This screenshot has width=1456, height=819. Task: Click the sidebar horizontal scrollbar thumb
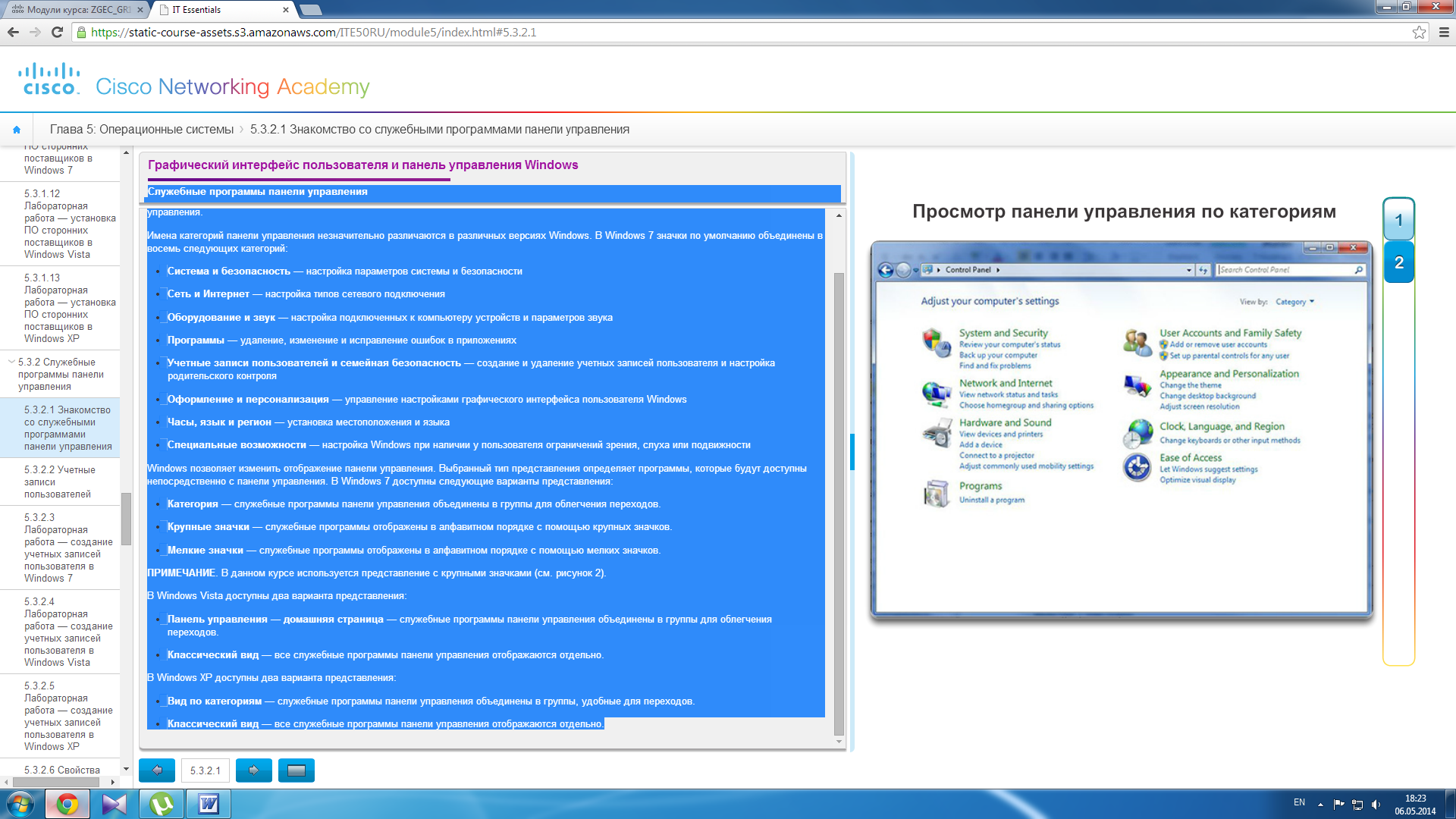click(x=55, y=781)
